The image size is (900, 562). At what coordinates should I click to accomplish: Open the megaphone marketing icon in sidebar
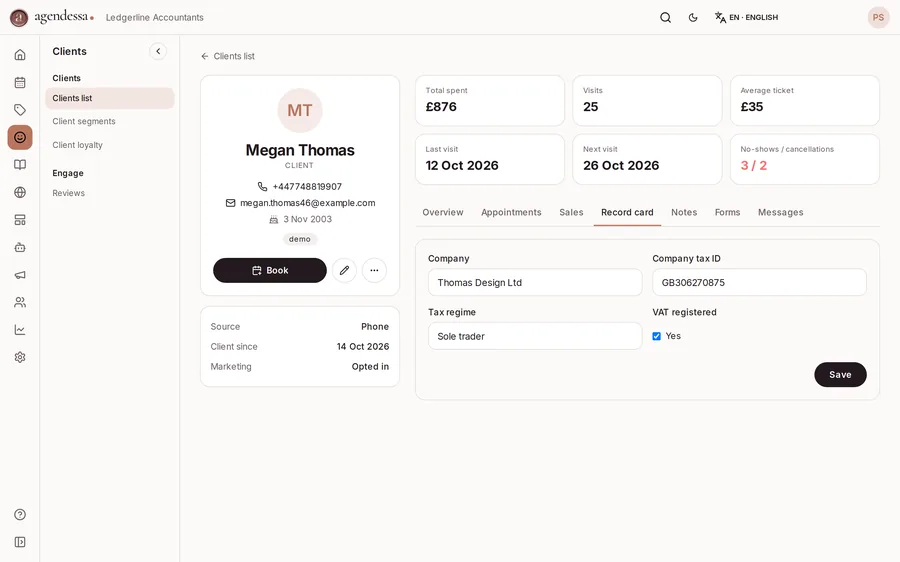[20, 275]
